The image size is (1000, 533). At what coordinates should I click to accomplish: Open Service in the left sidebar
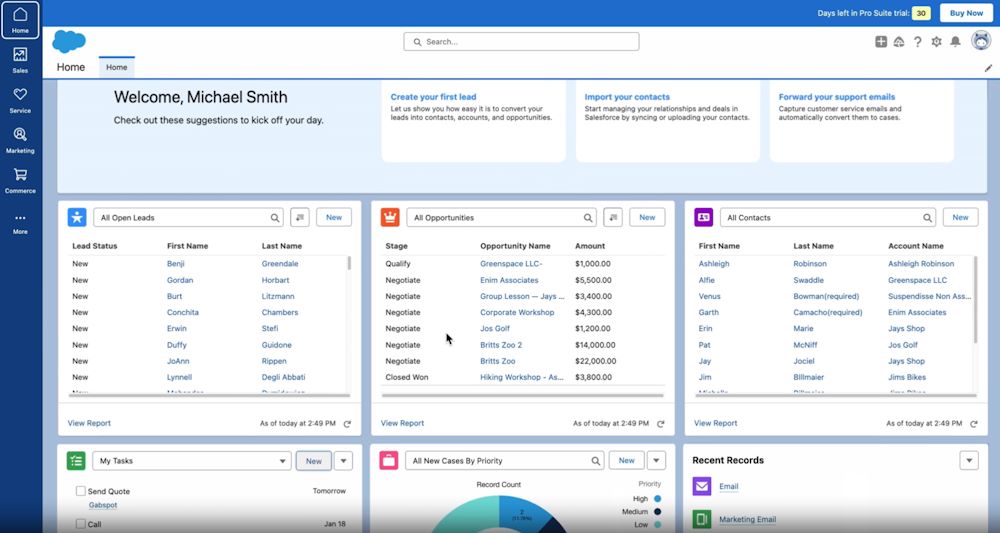tap(20, 100)
